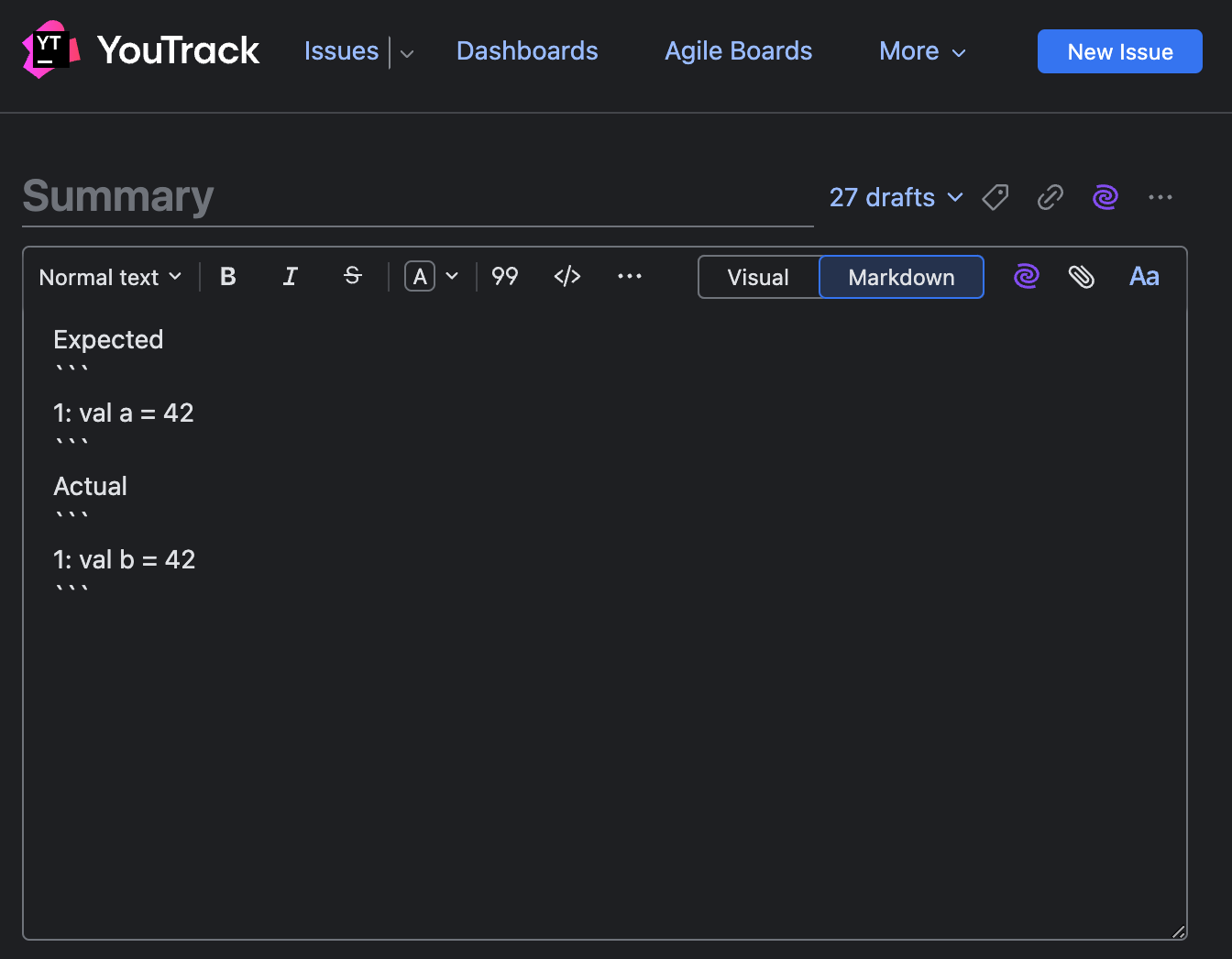Toggle italic formatting
This screenshot has height=959, width=1232.
(291, 277)
